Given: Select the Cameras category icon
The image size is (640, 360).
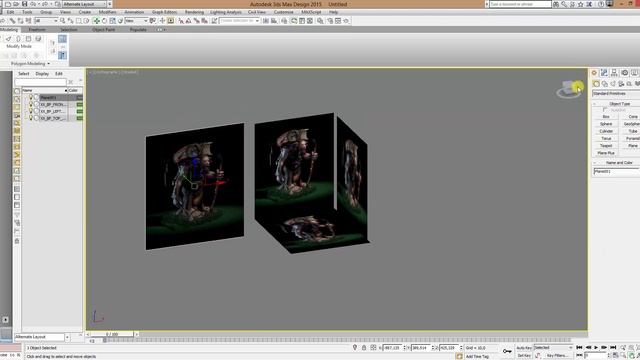Looking at the screenshot, I should tap(621, 84).
